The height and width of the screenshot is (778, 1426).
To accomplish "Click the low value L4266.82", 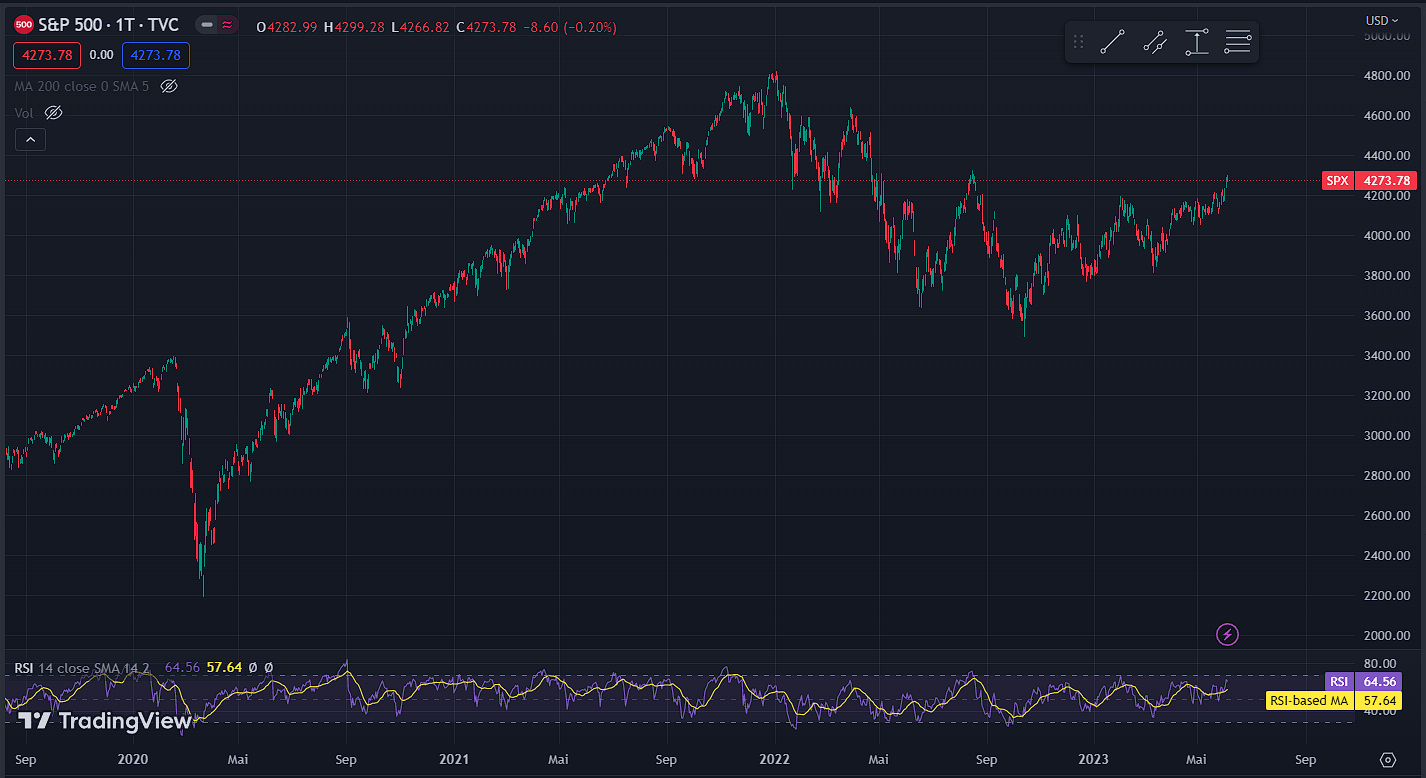I will click(x=420, y=26).
